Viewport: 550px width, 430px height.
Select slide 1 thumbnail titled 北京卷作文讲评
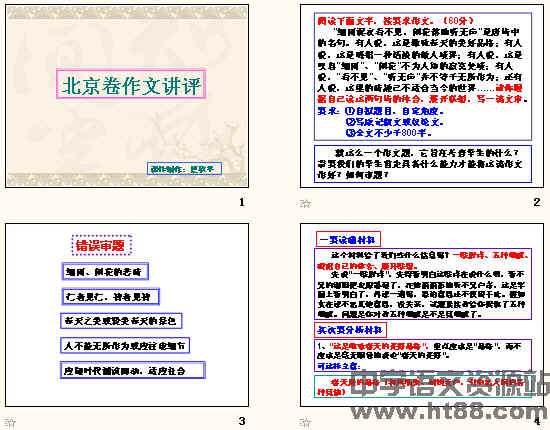coord(127,96)
